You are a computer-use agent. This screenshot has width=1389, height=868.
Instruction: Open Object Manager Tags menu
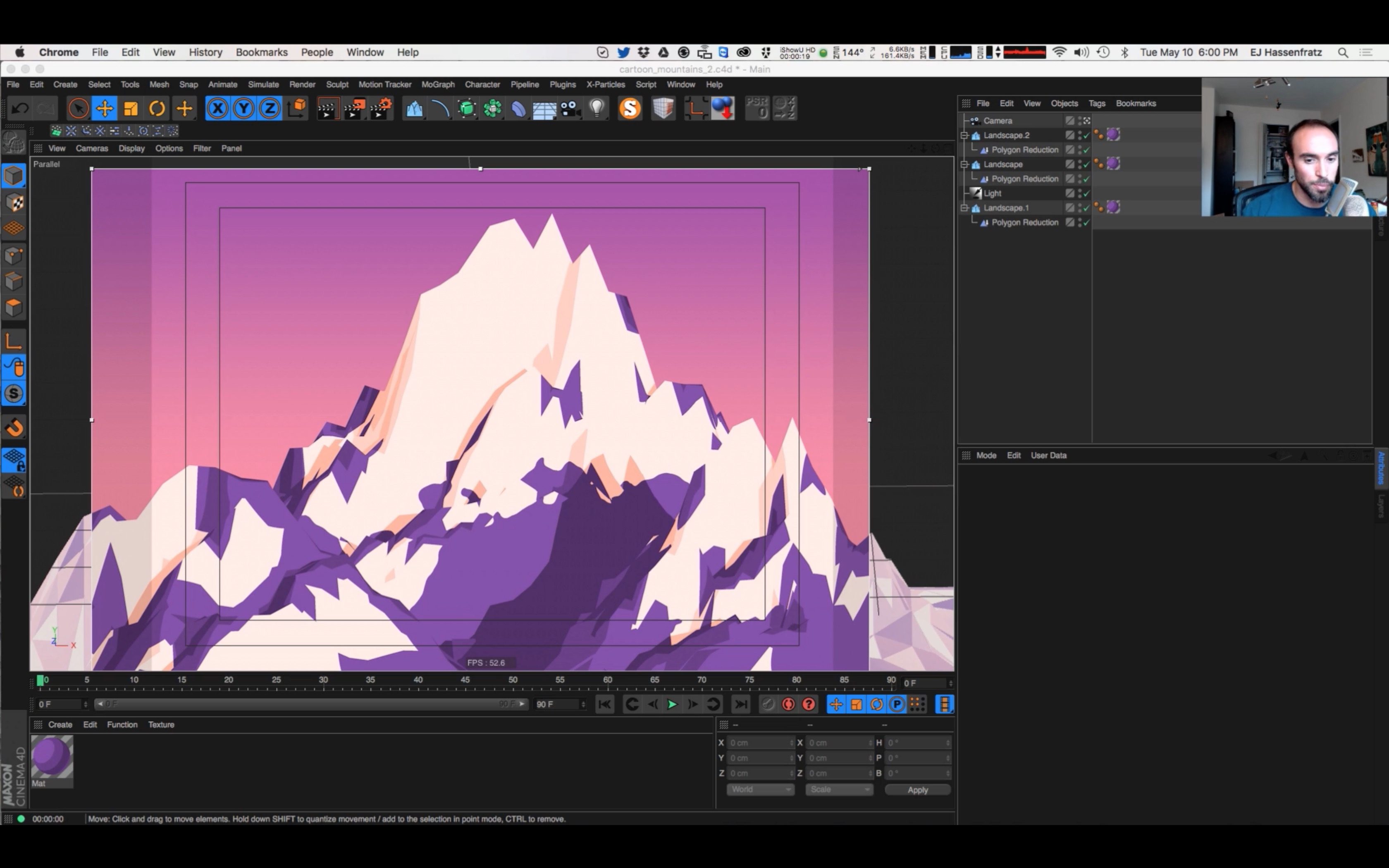[1097, 103]
